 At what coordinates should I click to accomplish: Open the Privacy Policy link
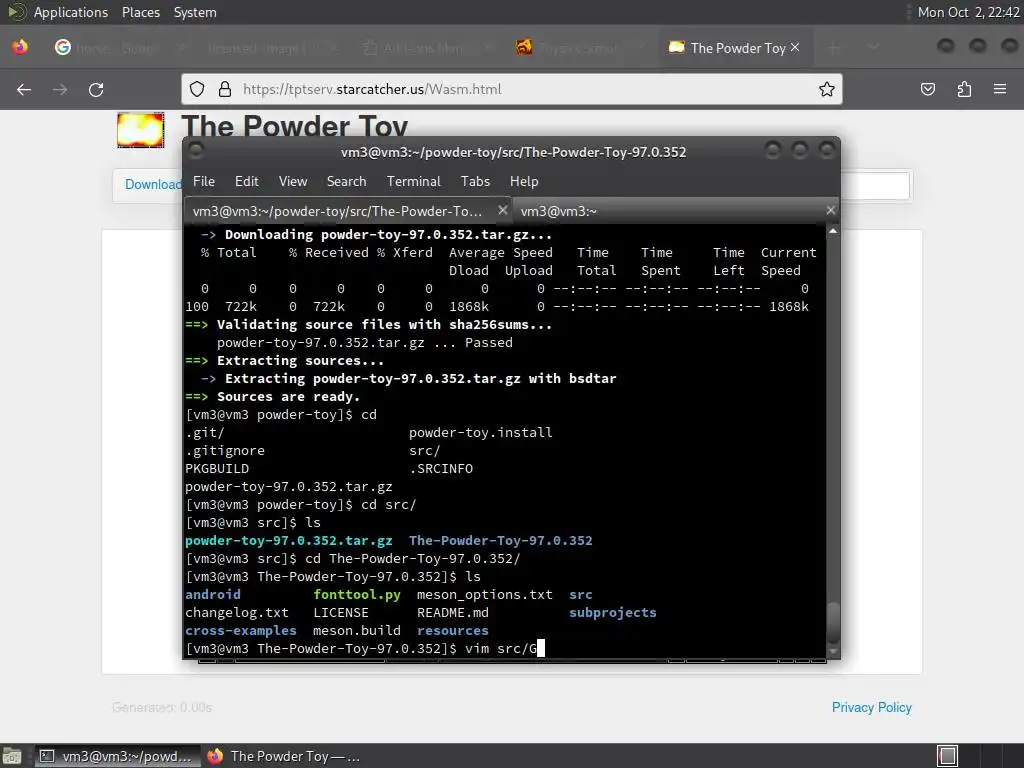[x=871, y=707]
